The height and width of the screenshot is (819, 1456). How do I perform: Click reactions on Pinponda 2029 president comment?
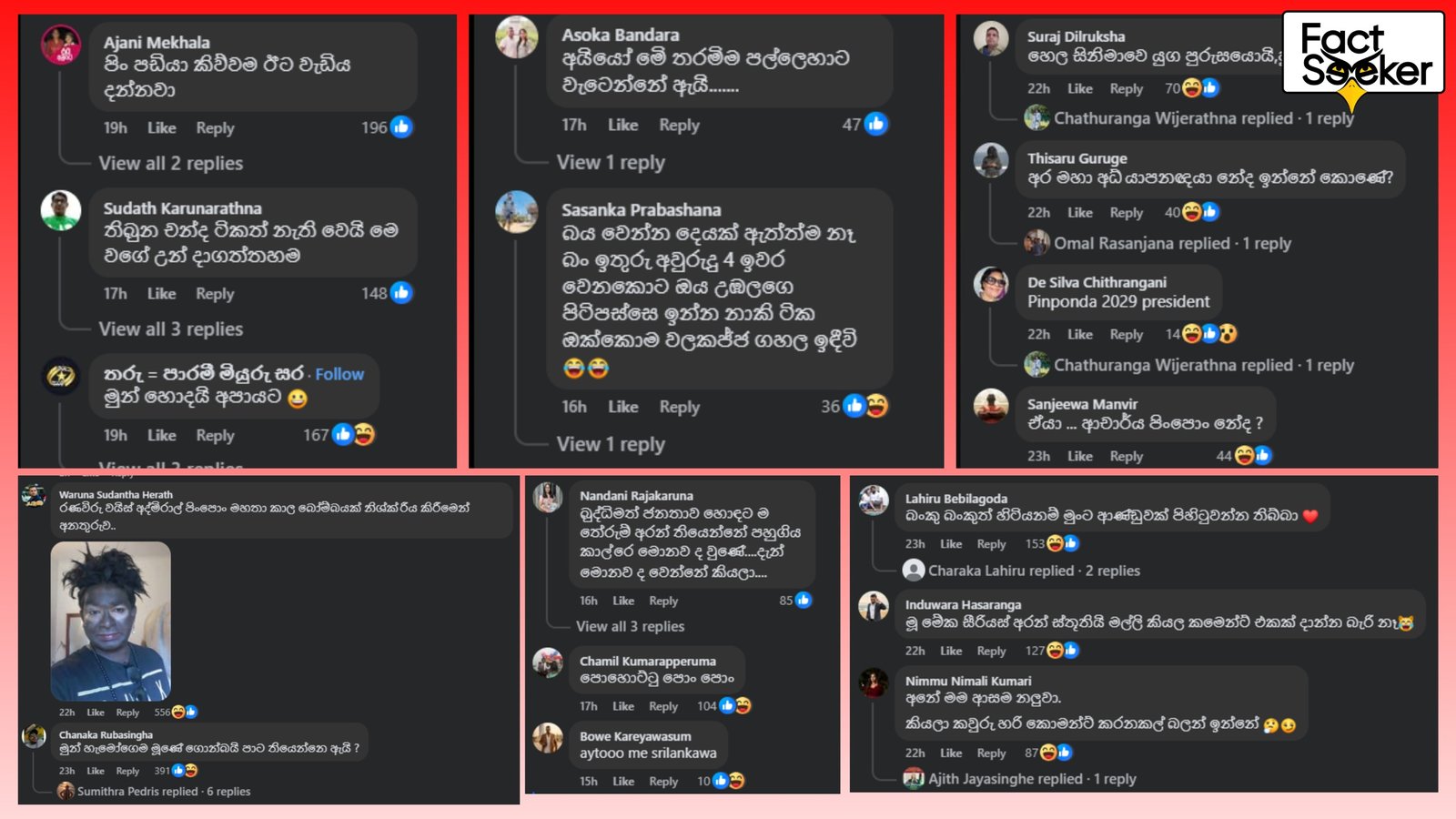(x=1209, y=334)
